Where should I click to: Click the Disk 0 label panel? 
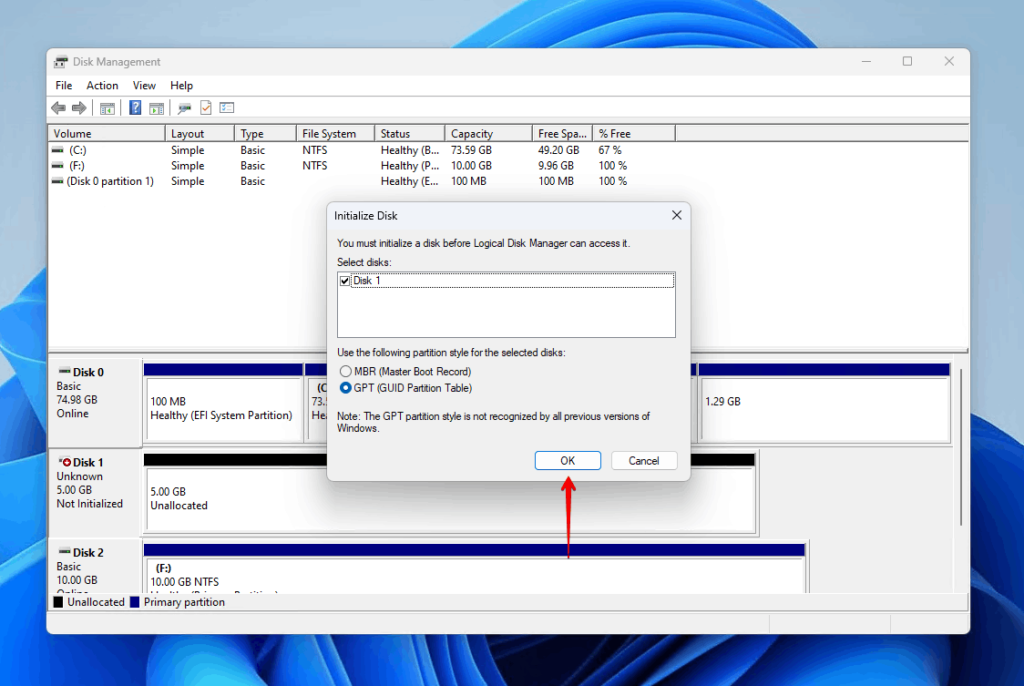pyautogui.click(x=95, y=402)
